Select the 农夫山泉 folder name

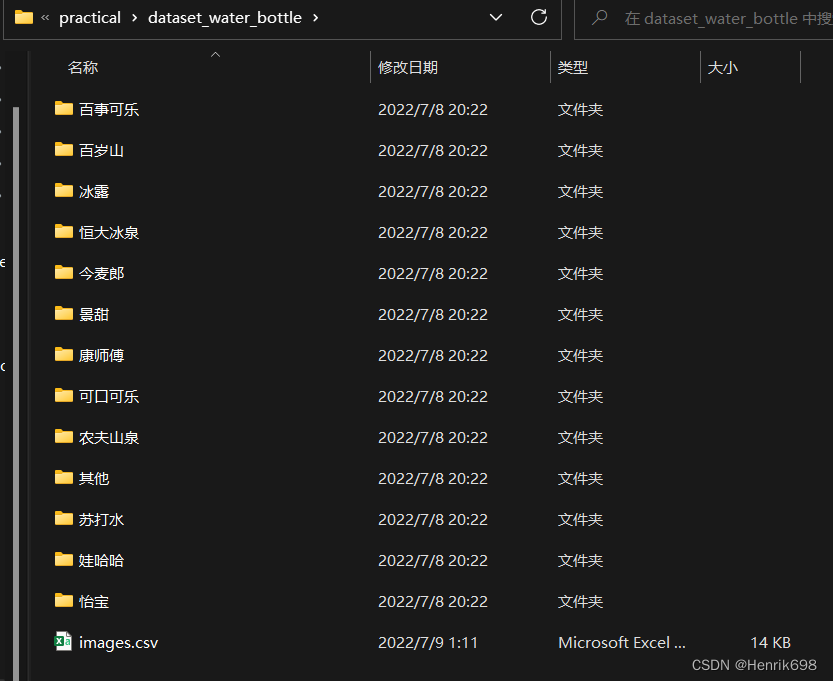[109, 438]
